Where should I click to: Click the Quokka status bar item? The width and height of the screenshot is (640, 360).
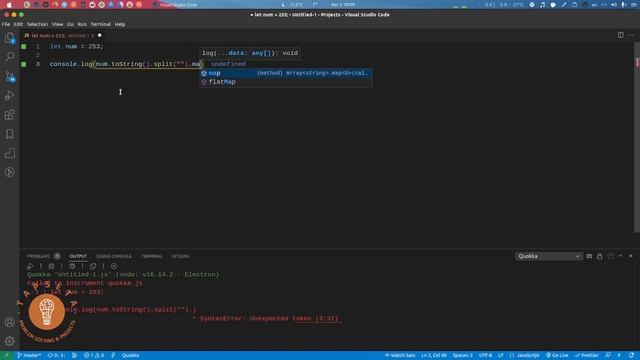131,356
